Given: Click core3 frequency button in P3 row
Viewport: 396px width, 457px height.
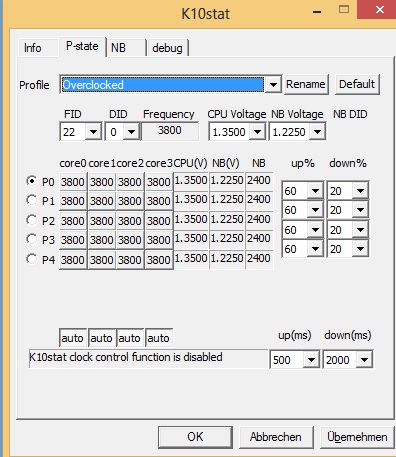Looking at the screenshot, I should click(159, 240).
